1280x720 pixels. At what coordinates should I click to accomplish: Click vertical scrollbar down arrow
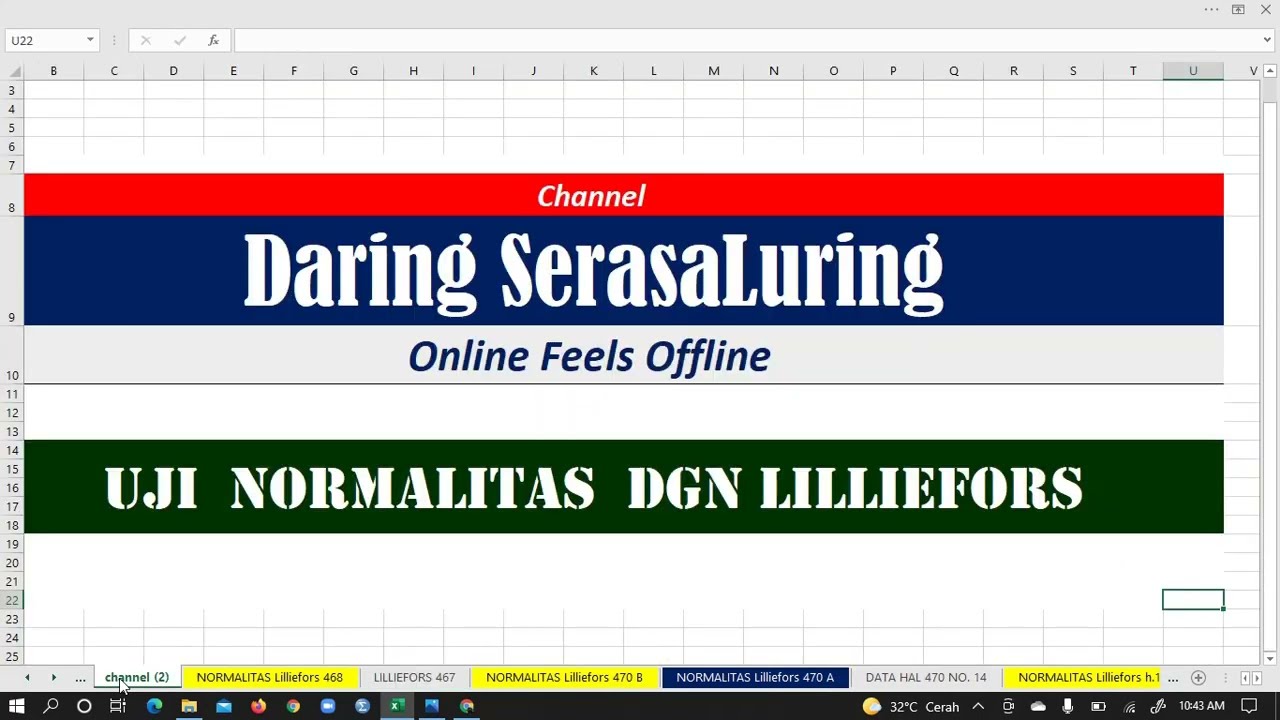click(x=1270, y=658)
